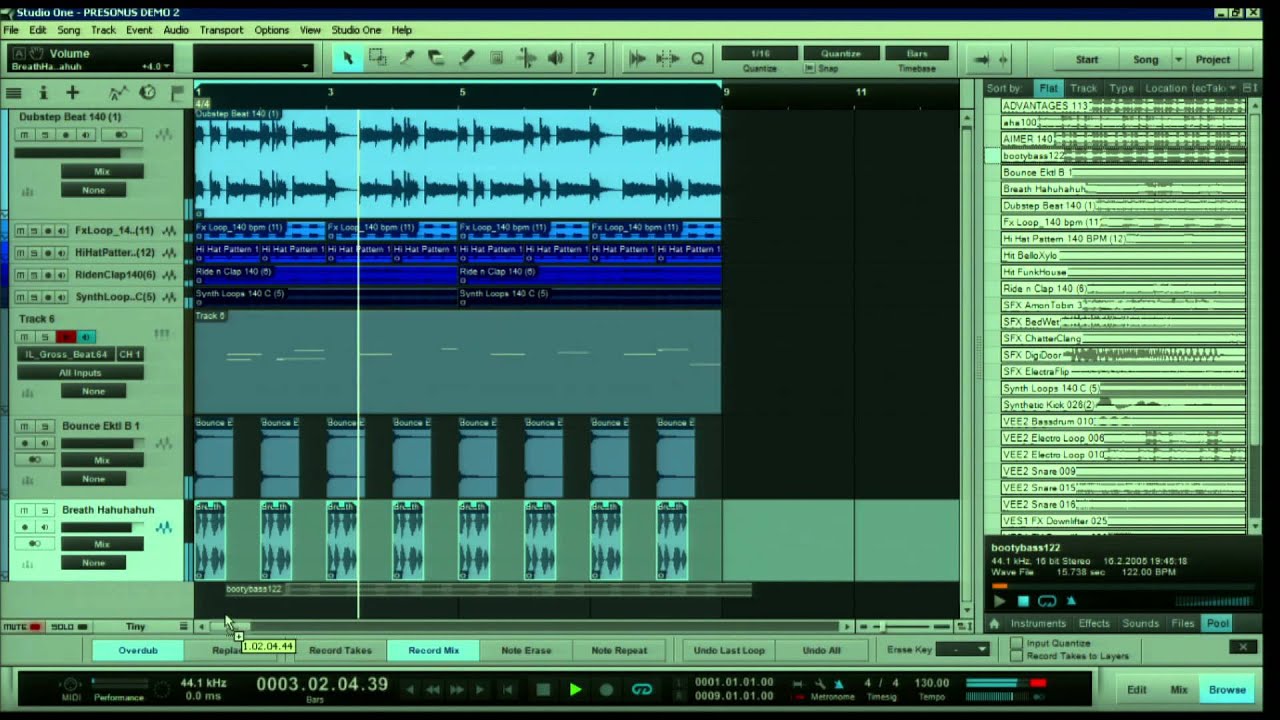Click the Start page button
The image size is (1280, 720).
(x=1087, y=60)
